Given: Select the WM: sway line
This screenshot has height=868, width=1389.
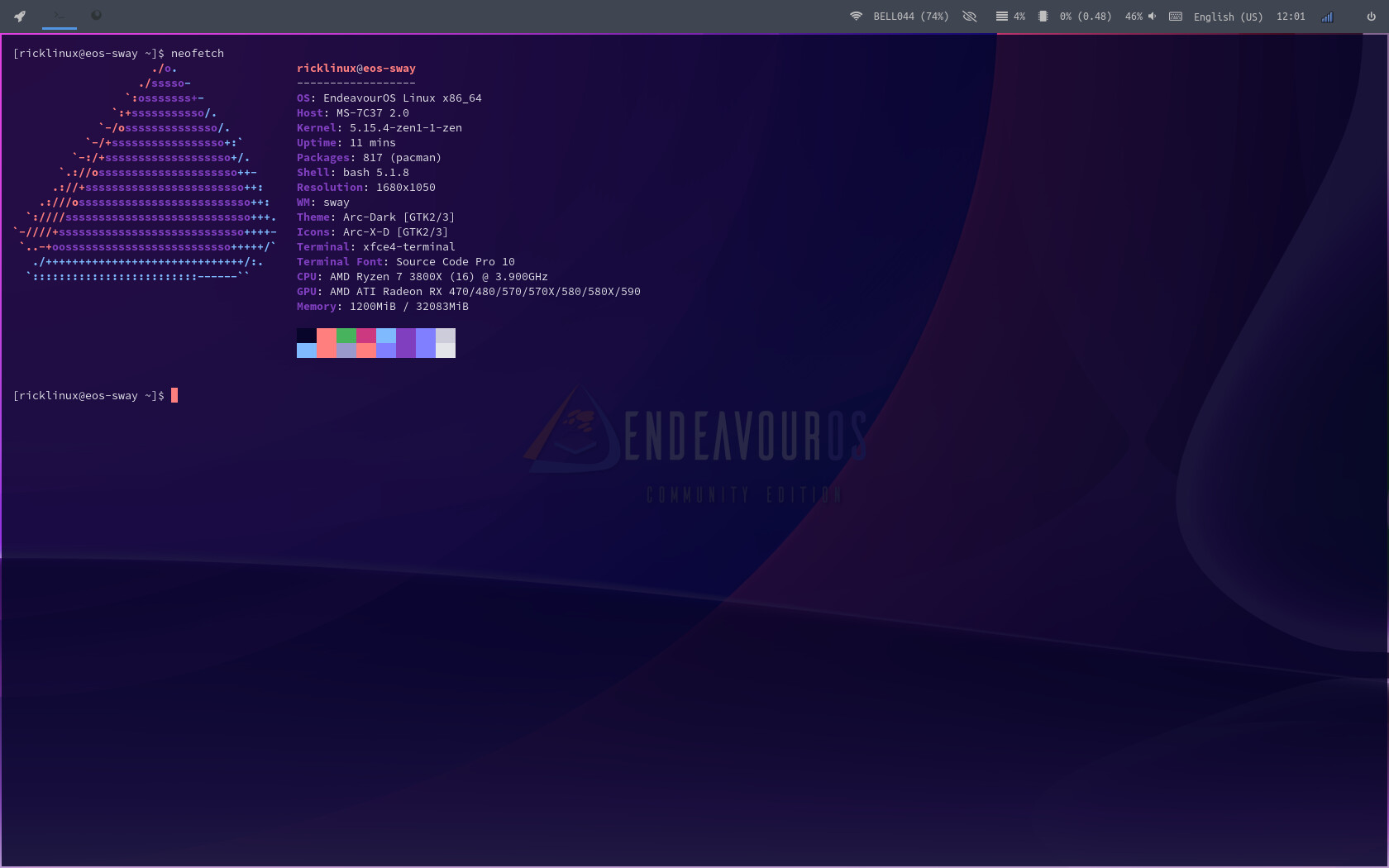Looking at the screenshot, I should [x=323, y=202].
